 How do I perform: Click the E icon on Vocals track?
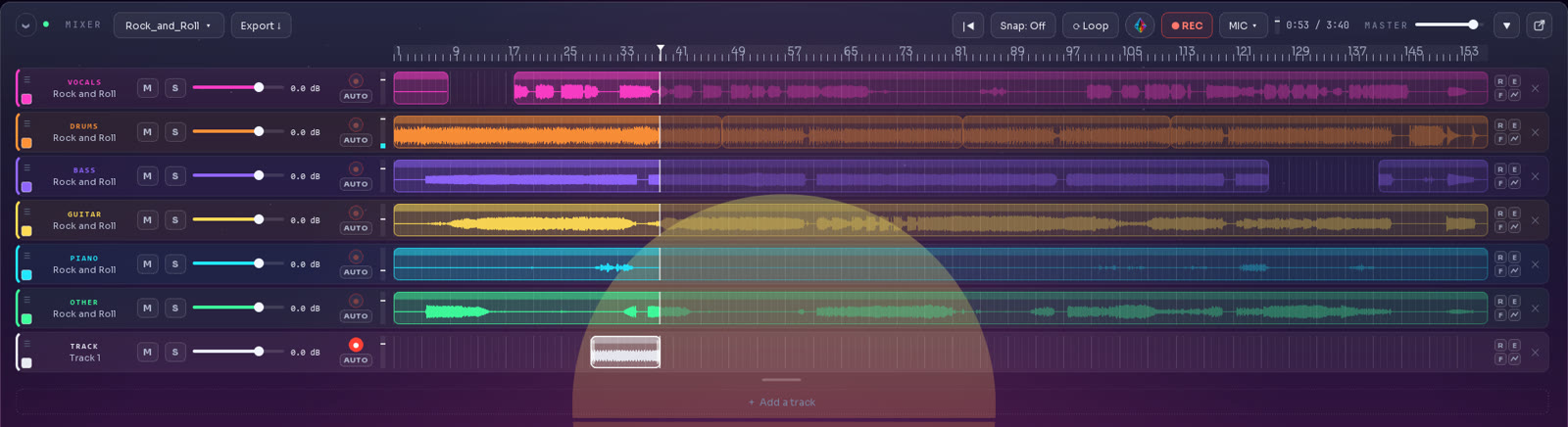[x=1514, y=81]
